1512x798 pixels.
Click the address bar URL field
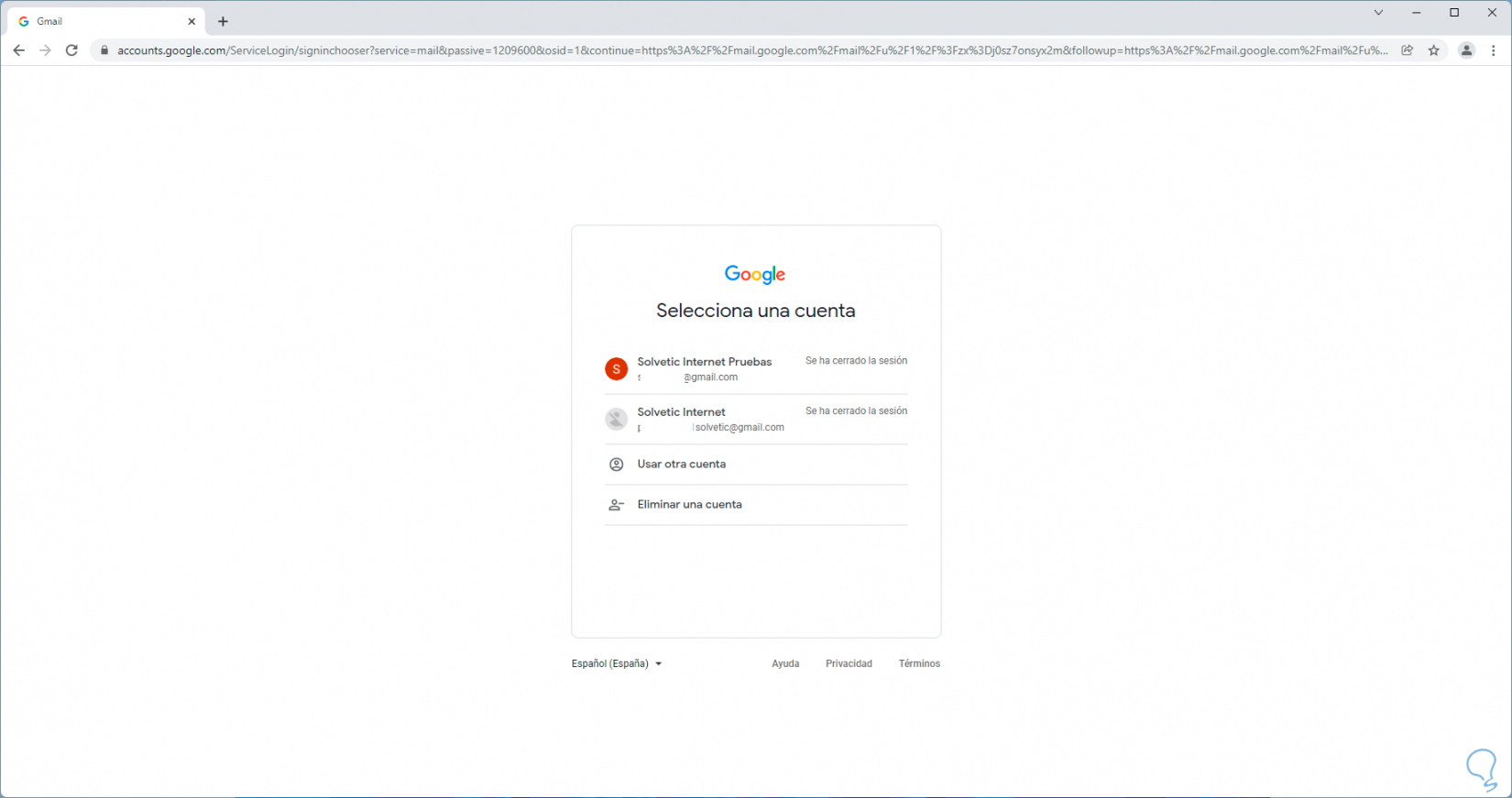tap(752, 50)
